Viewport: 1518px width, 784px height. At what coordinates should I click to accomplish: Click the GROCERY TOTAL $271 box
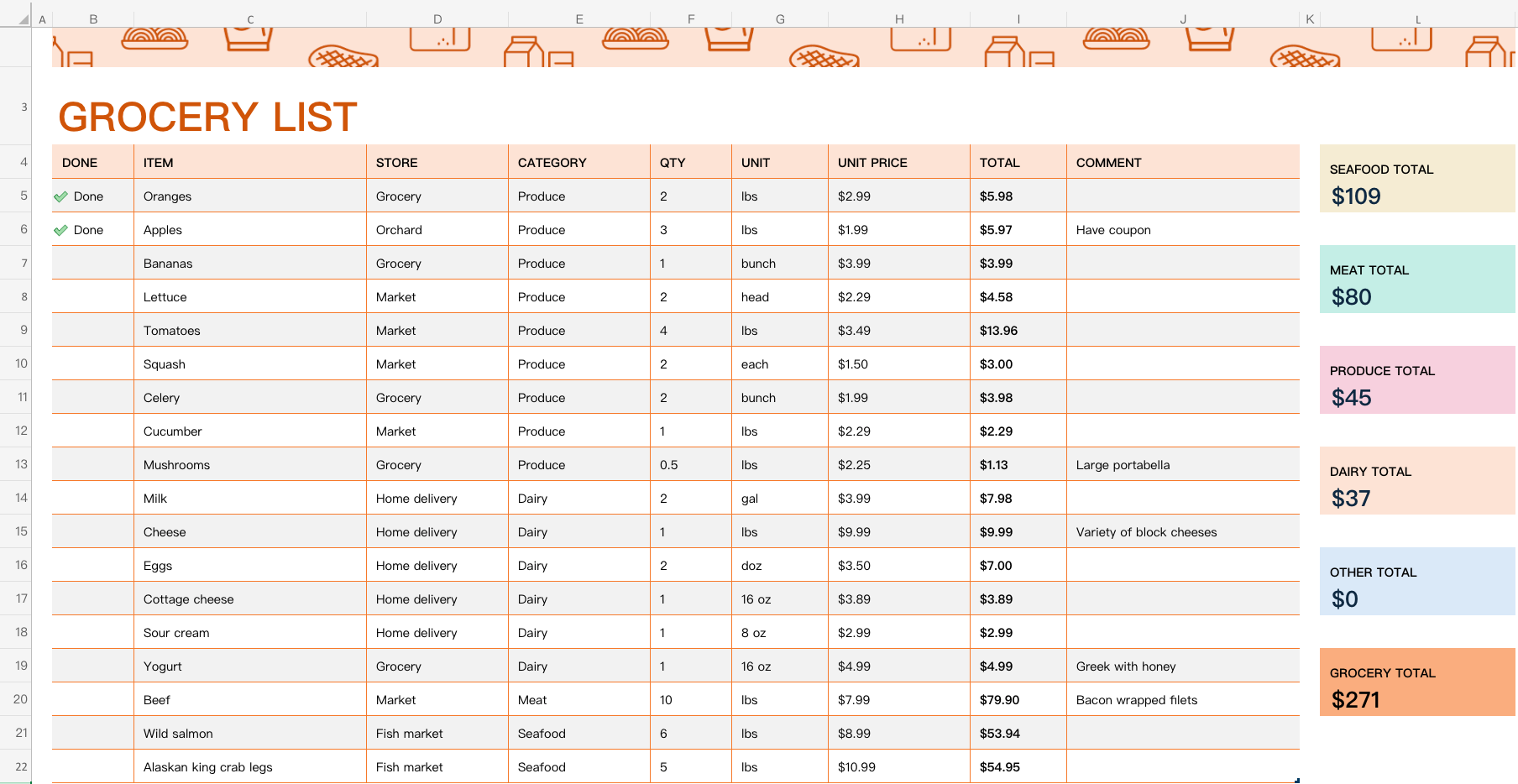click(1417, 682)
